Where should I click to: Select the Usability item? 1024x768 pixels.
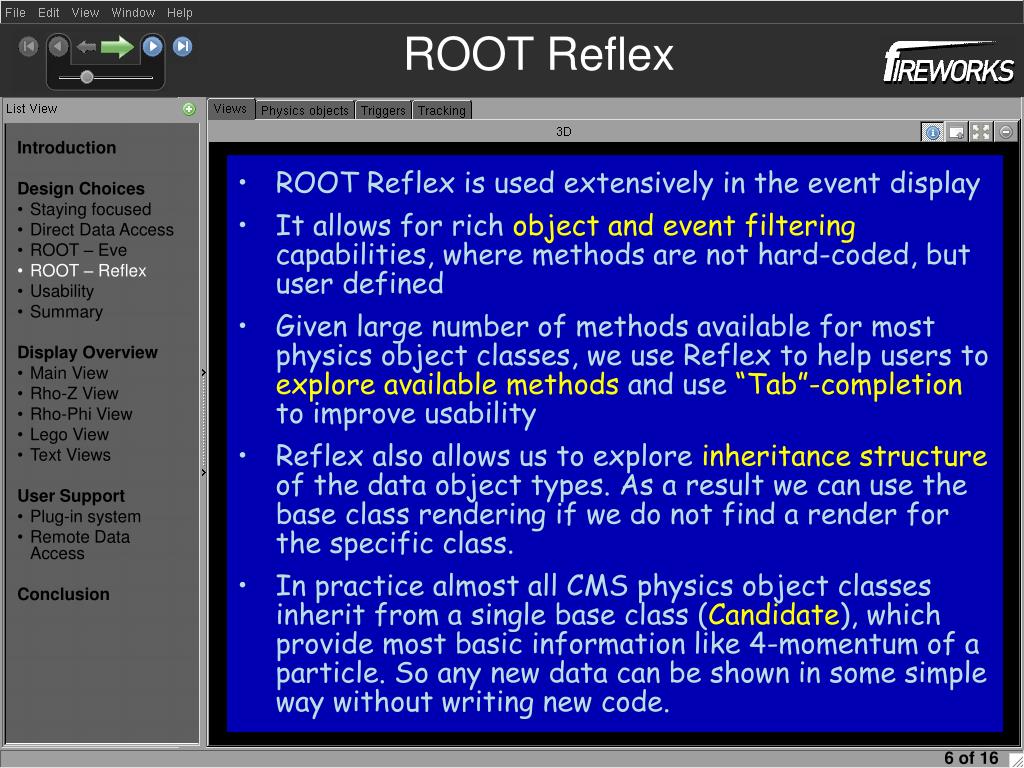point(62,291)
